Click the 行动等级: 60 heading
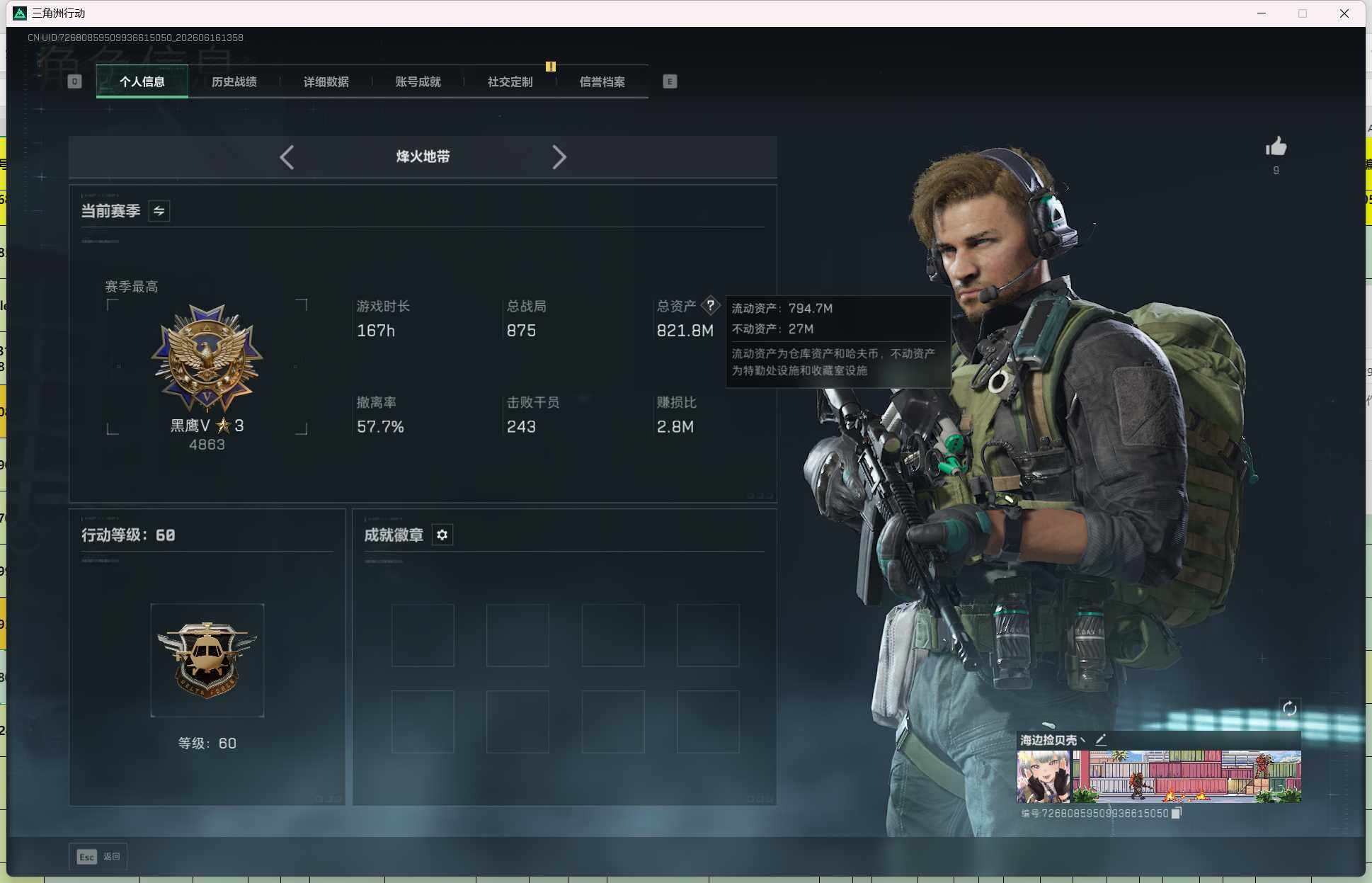 click(128, 535)
